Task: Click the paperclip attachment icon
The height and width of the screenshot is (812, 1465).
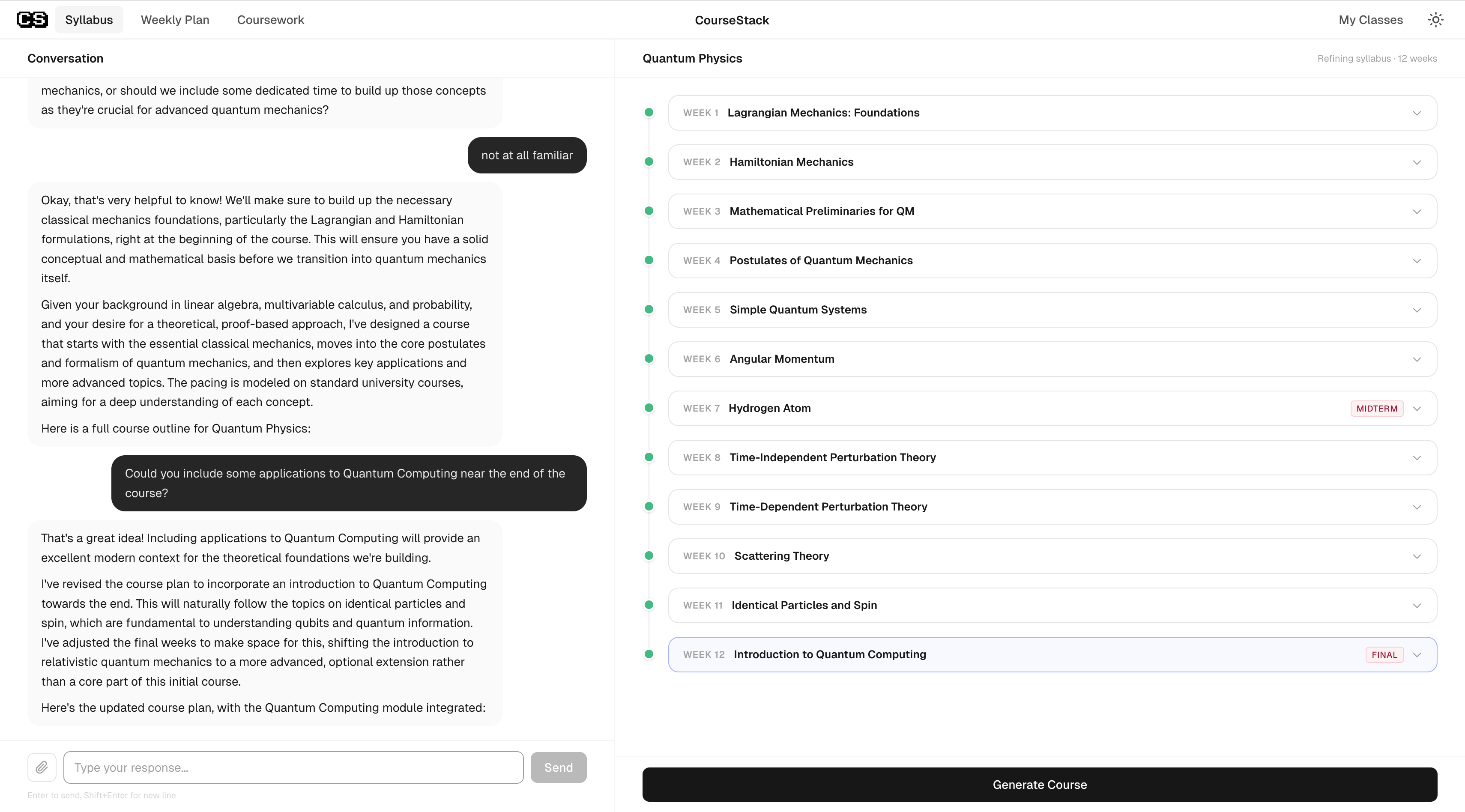Action: click(x=42, y=767)
